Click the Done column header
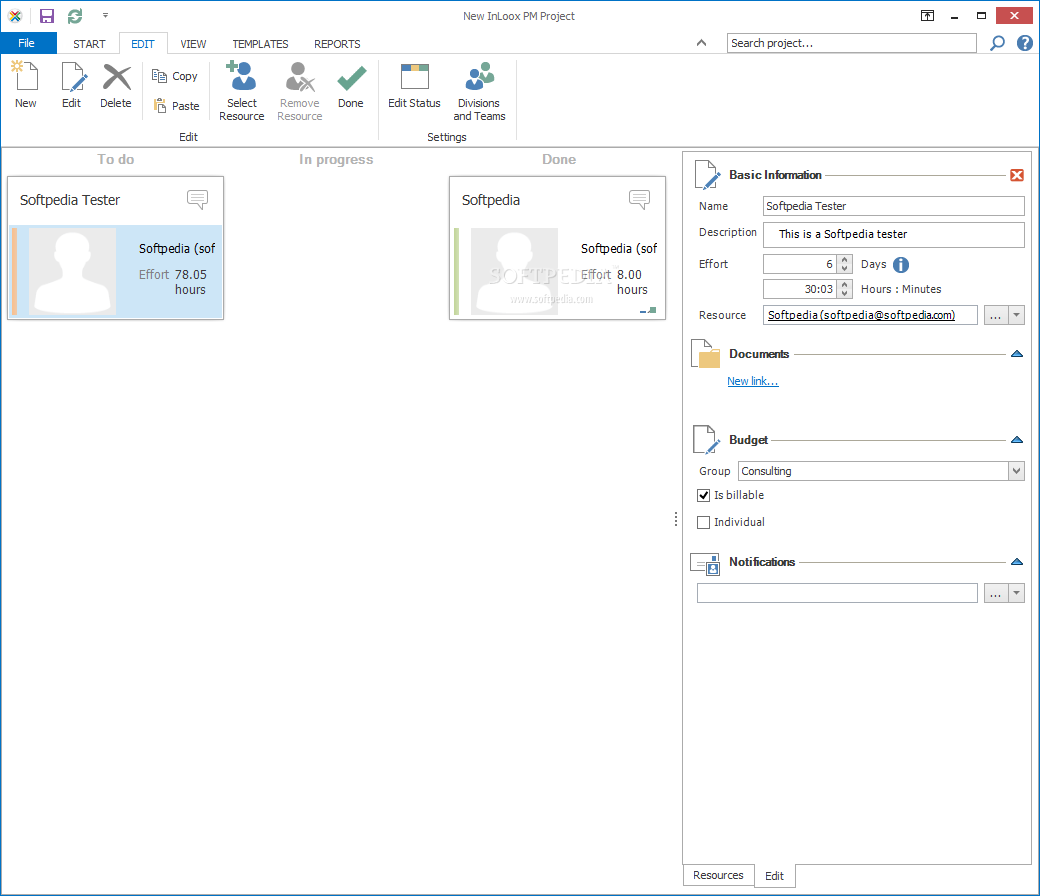The height and width of the screenshot is (896, 1040). coord(559,159)
